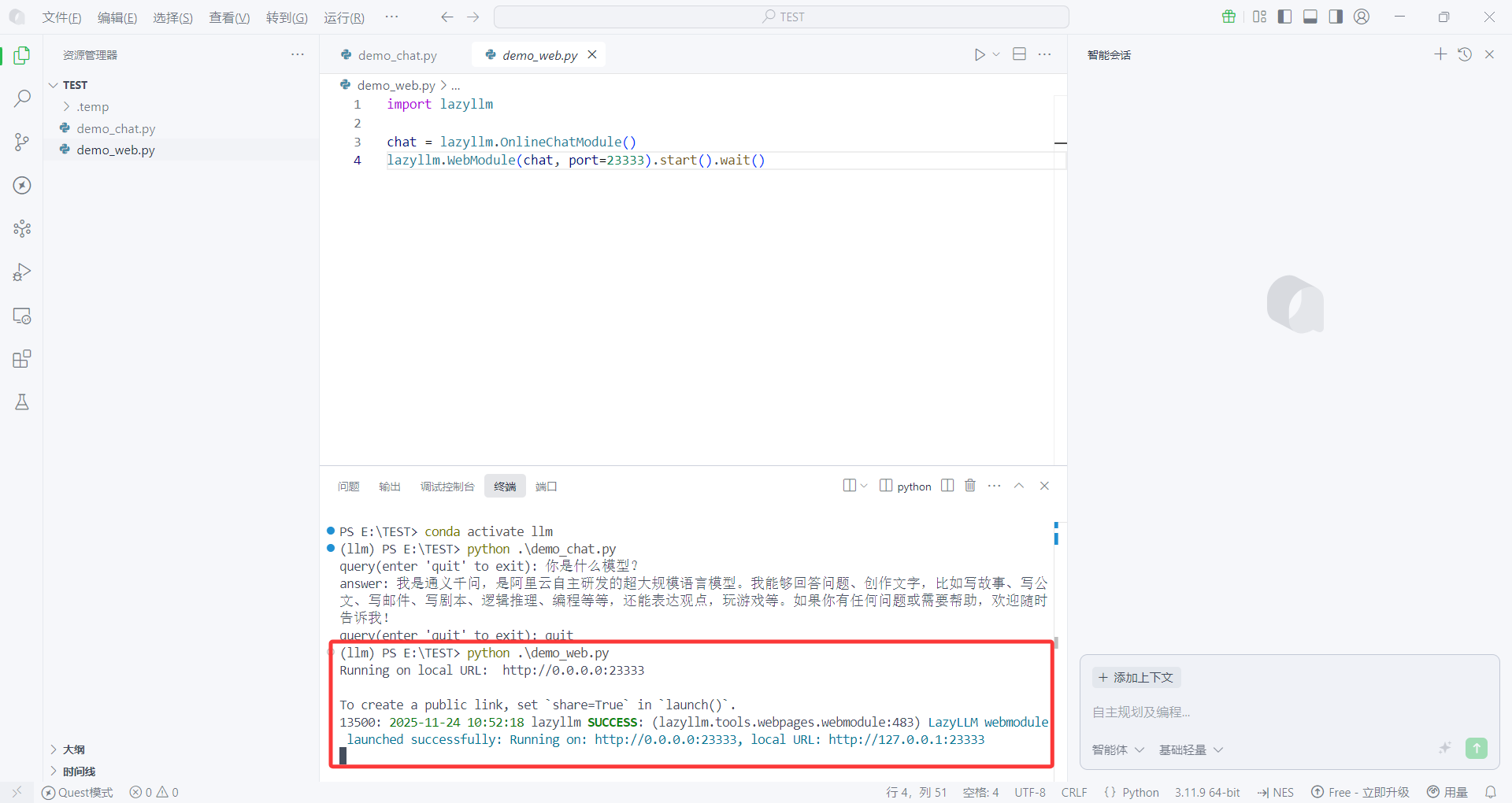Screen dimensions: 1512x803
Task: Open File menu 文件(F)
Action: pyautogui.click(x=61, y=17)
